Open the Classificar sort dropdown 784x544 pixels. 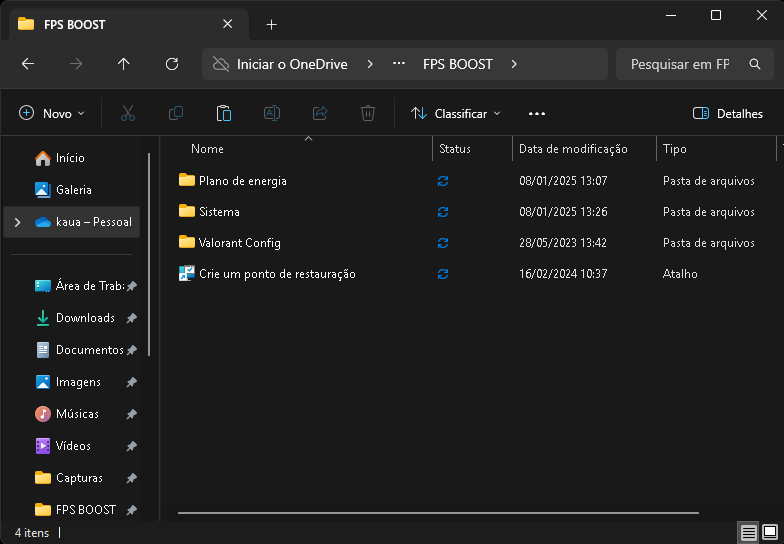tap(456, 114)
